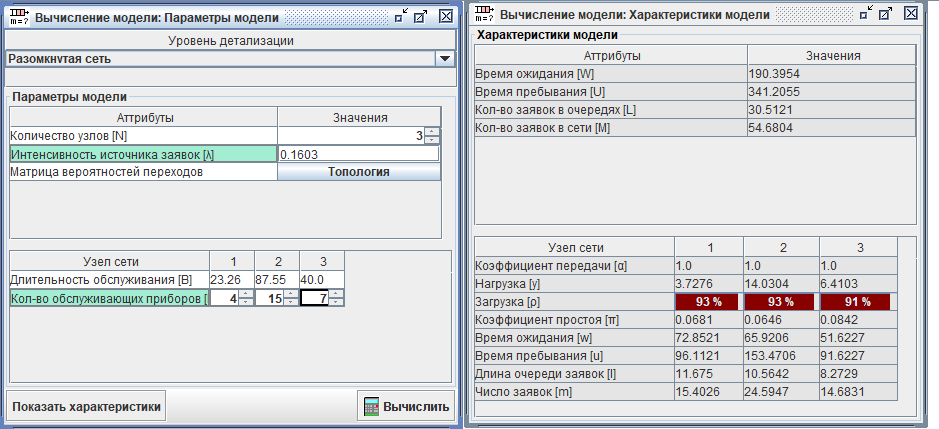Click Загрузка [ρ] row label
The height and width of the screenshot is (429, 939).
(x=574, y=302)
